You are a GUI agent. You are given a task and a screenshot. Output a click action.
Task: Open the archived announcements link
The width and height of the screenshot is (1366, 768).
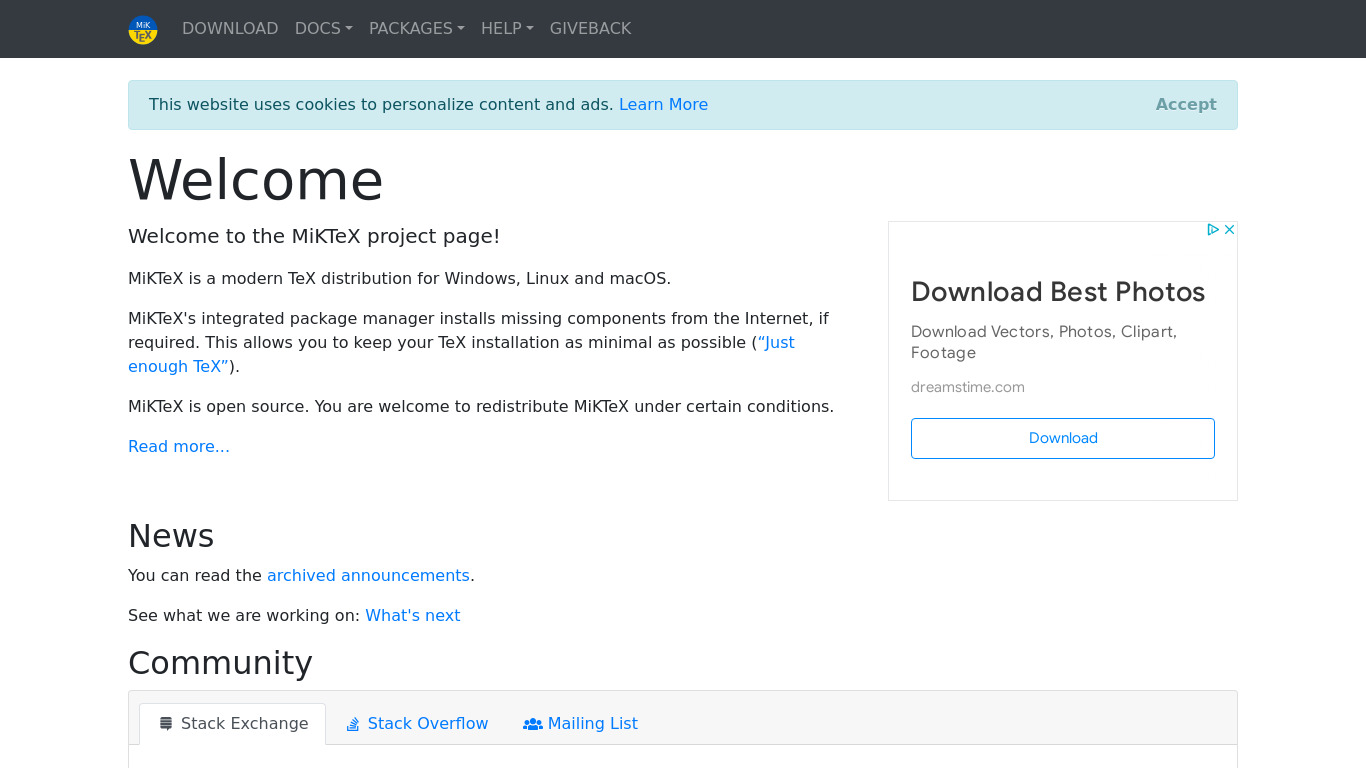pos(368,575)
